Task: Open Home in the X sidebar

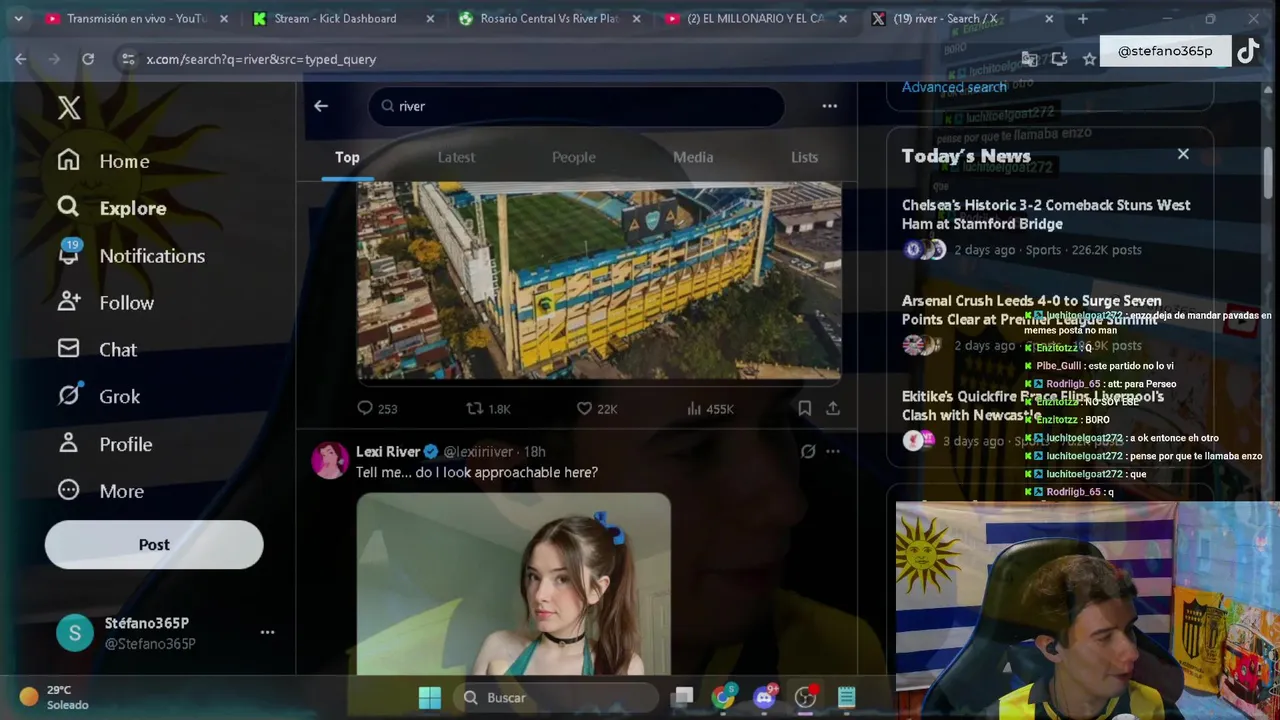Action: point(104,161)
